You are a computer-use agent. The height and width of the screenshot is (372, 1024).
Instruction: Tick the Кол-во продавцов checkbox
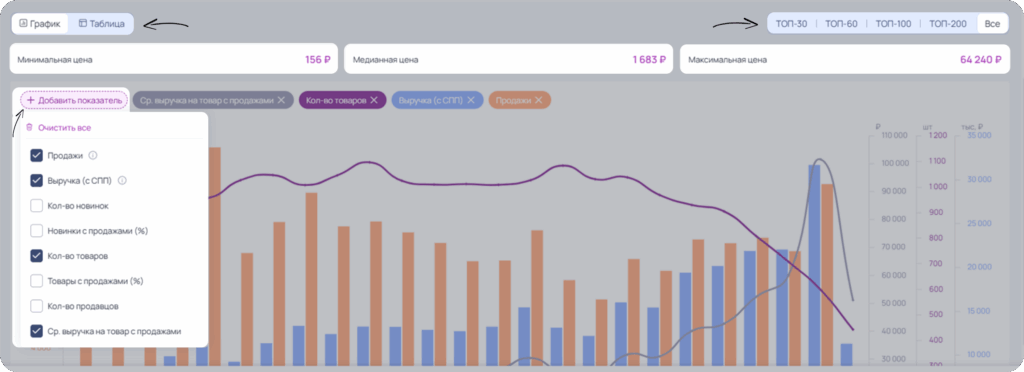[x=37, y=306]
